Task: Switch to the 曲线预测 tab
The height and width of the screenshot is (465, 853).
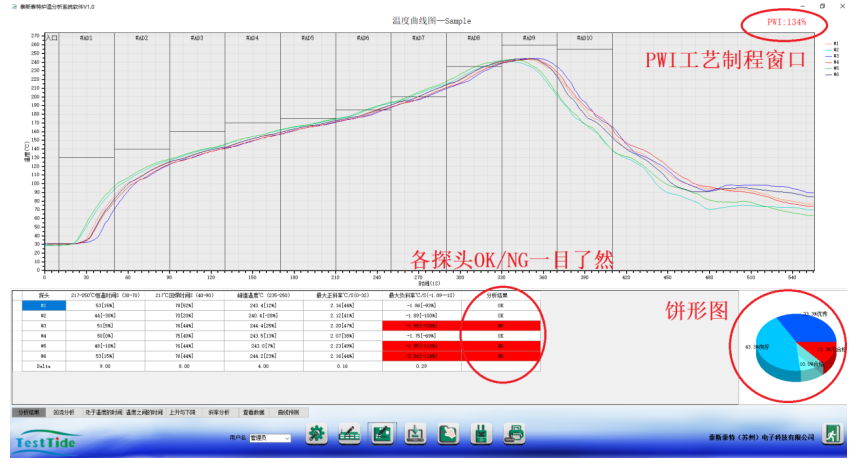Action: tap(289, 412)
